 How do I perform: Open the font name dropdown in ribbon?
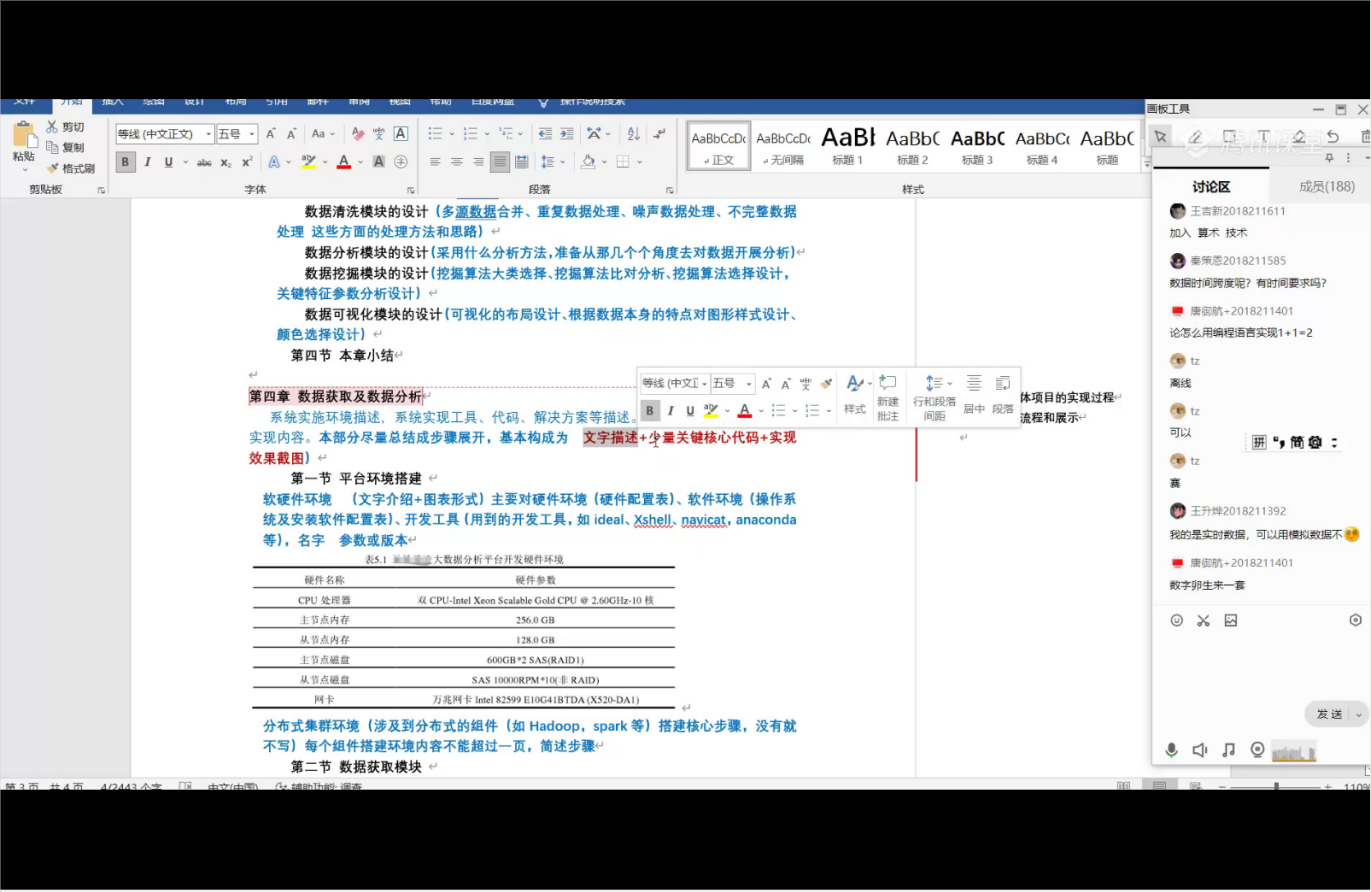[209, 134]
